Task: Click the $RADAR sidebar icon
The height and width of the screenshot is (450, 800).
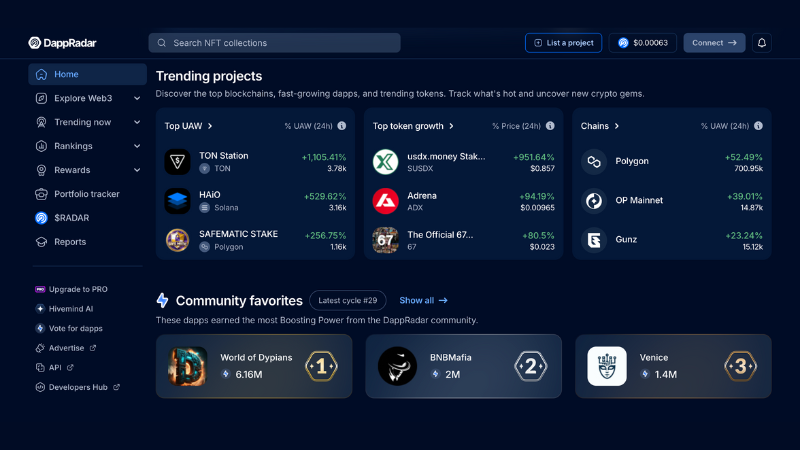Action: point(41,218)
